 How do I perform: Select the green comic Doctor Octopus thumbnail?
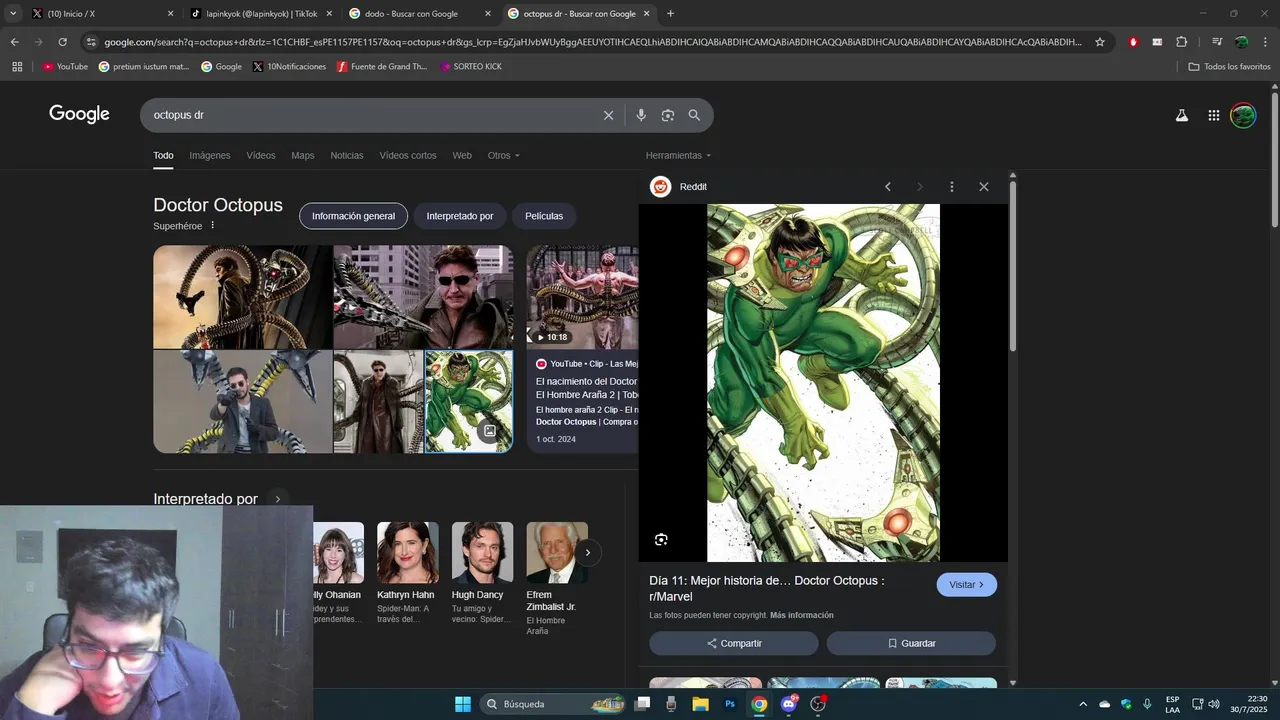[468, 401]
